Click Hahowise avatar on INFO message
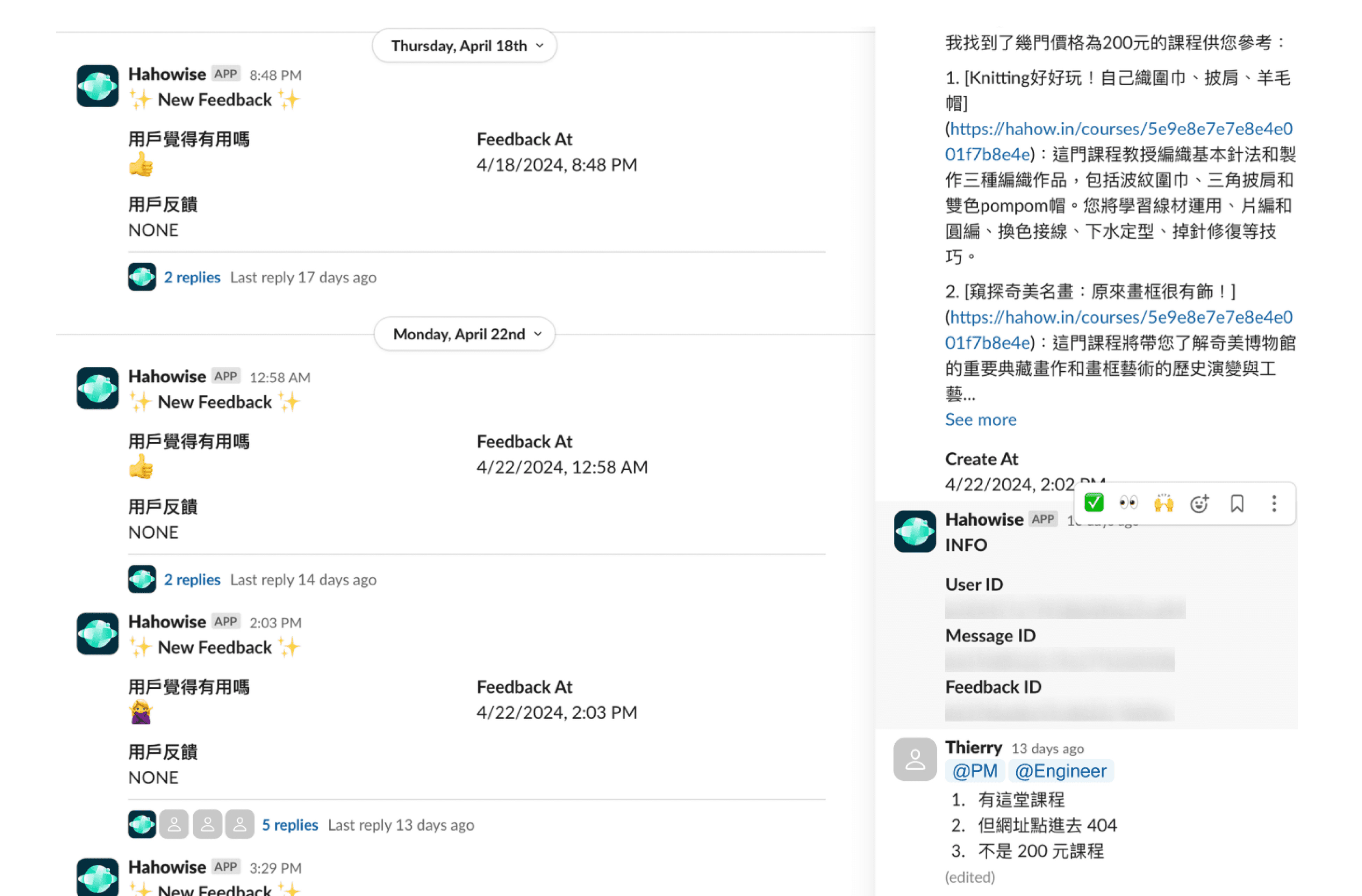The image size is (1362, 896). 915,531
